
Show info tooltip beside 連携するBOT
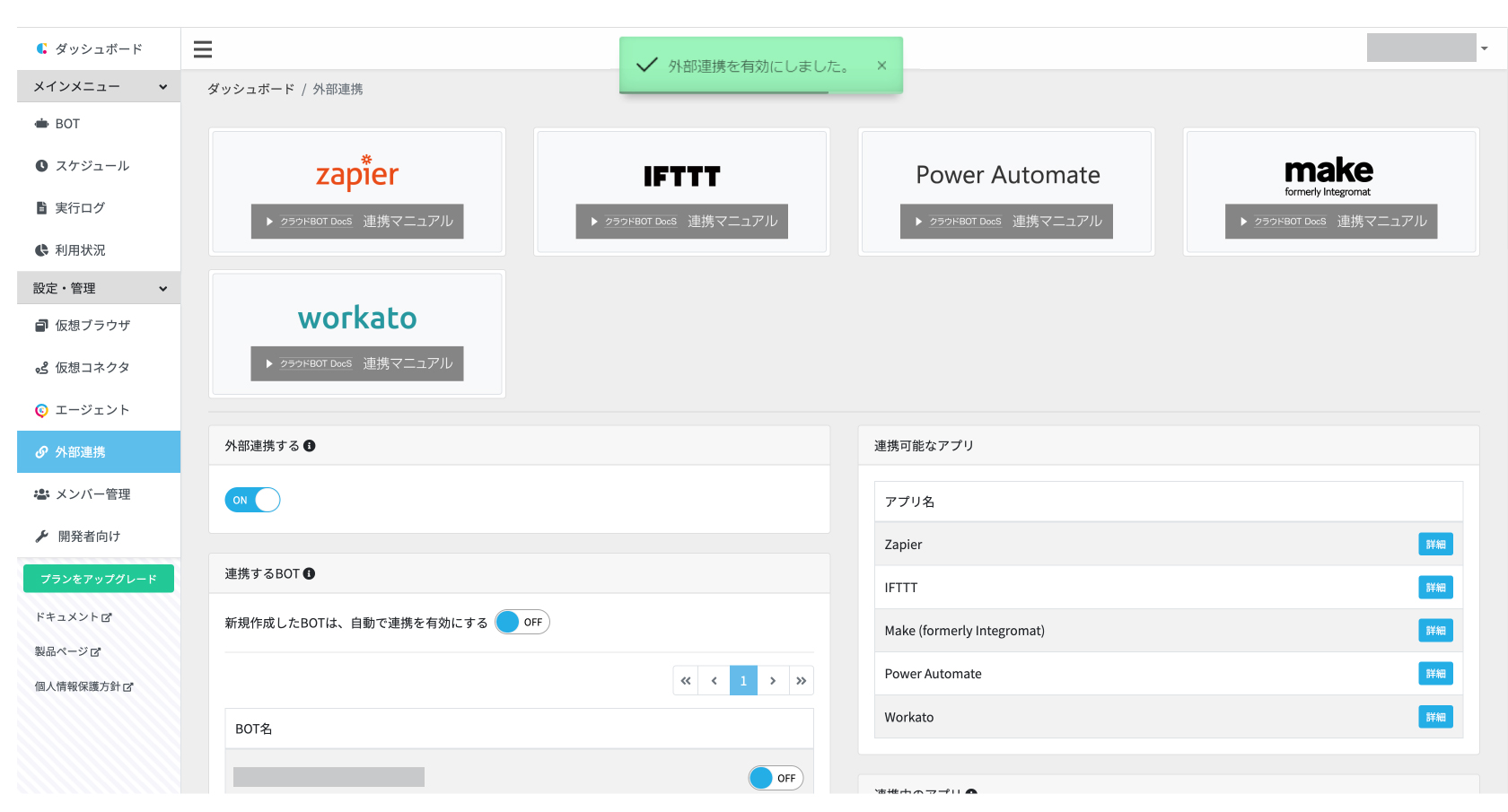[x=310, y=574]
